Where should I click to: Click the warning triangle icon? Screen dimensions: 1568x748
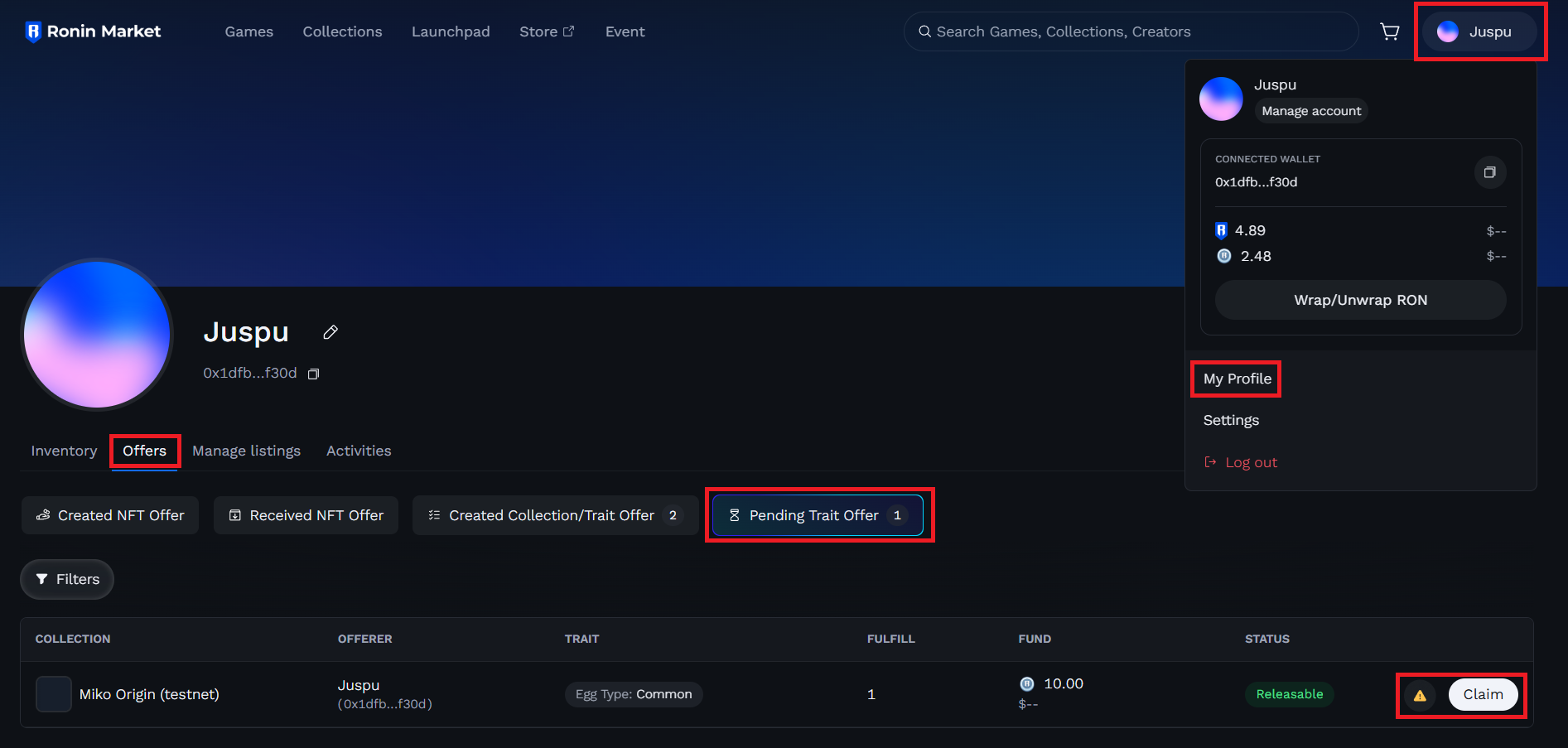[1420, 695]
